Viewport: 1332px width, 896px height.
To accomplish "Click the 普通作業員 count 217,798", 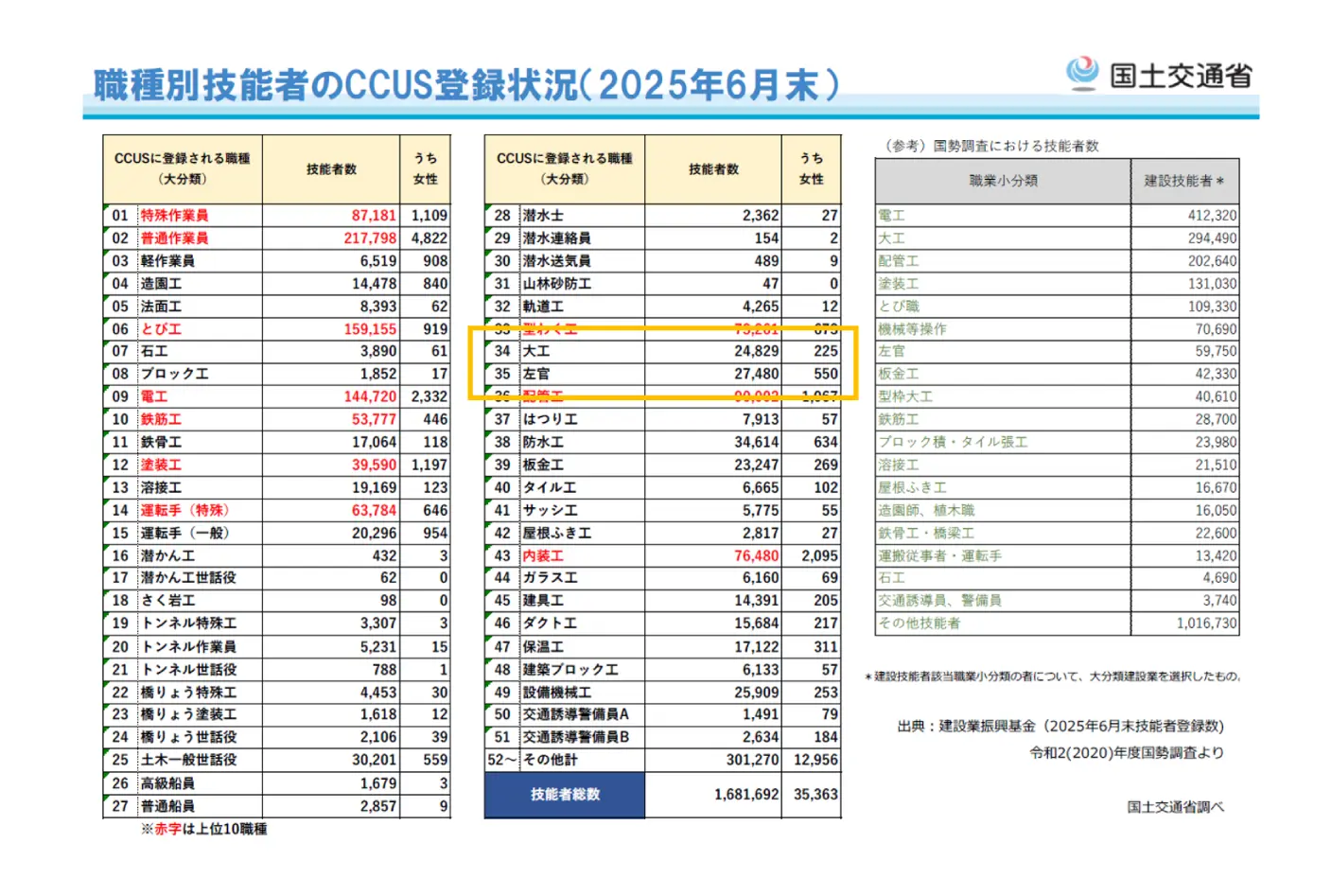I will coord(370,238).
